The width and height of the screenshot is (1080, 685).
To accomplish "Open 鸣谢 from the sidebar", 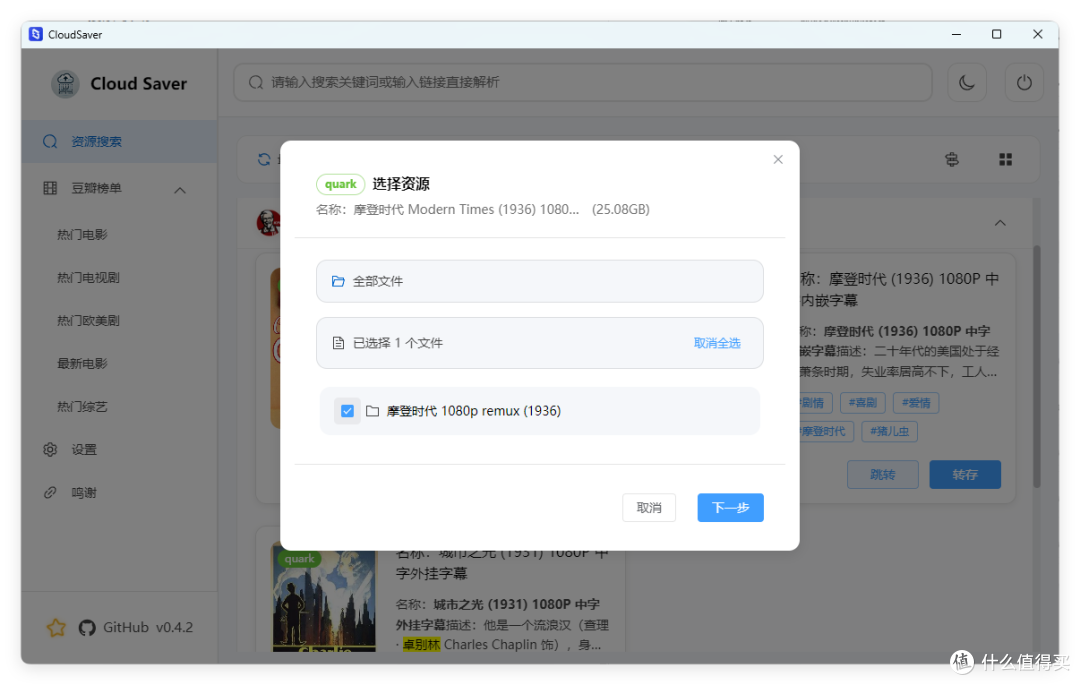I will [x=84, y=491].
